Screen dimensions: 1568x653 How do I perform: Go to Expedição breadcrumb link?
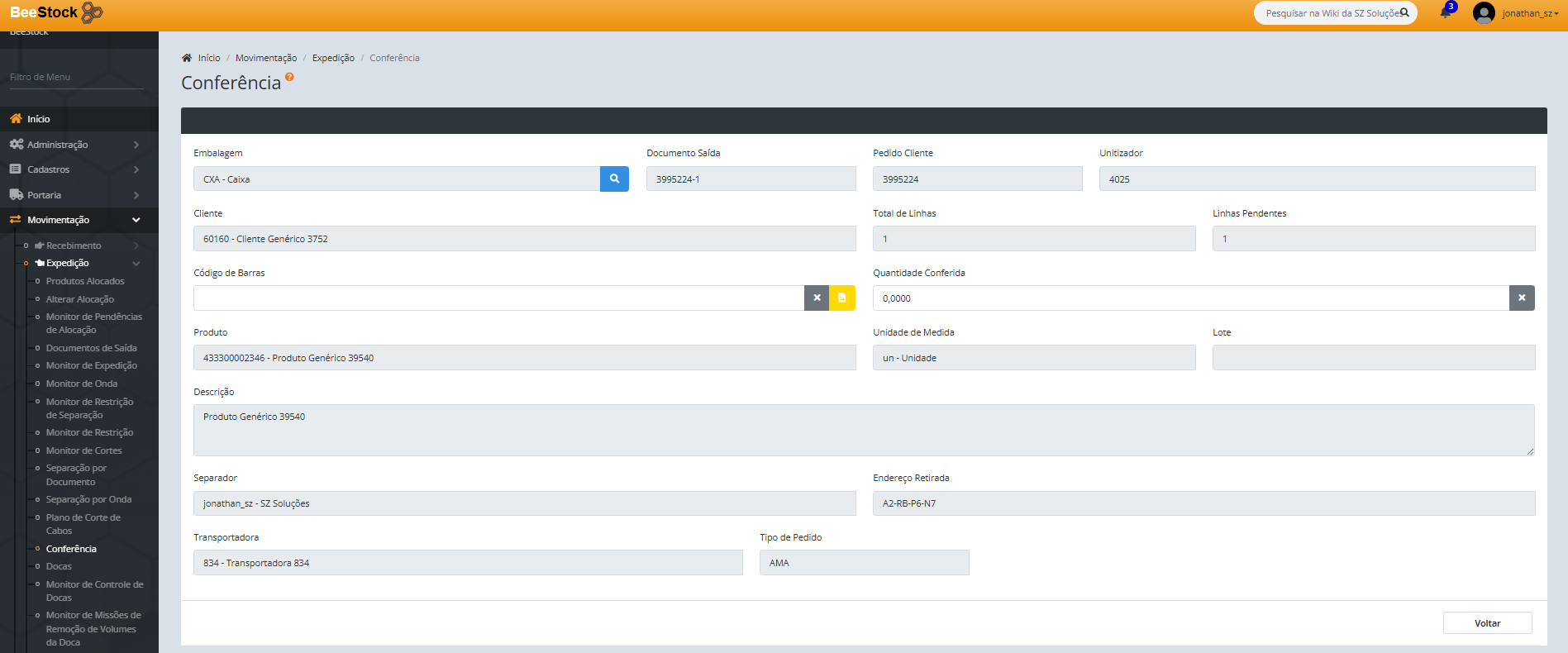(x=333, y=58)
